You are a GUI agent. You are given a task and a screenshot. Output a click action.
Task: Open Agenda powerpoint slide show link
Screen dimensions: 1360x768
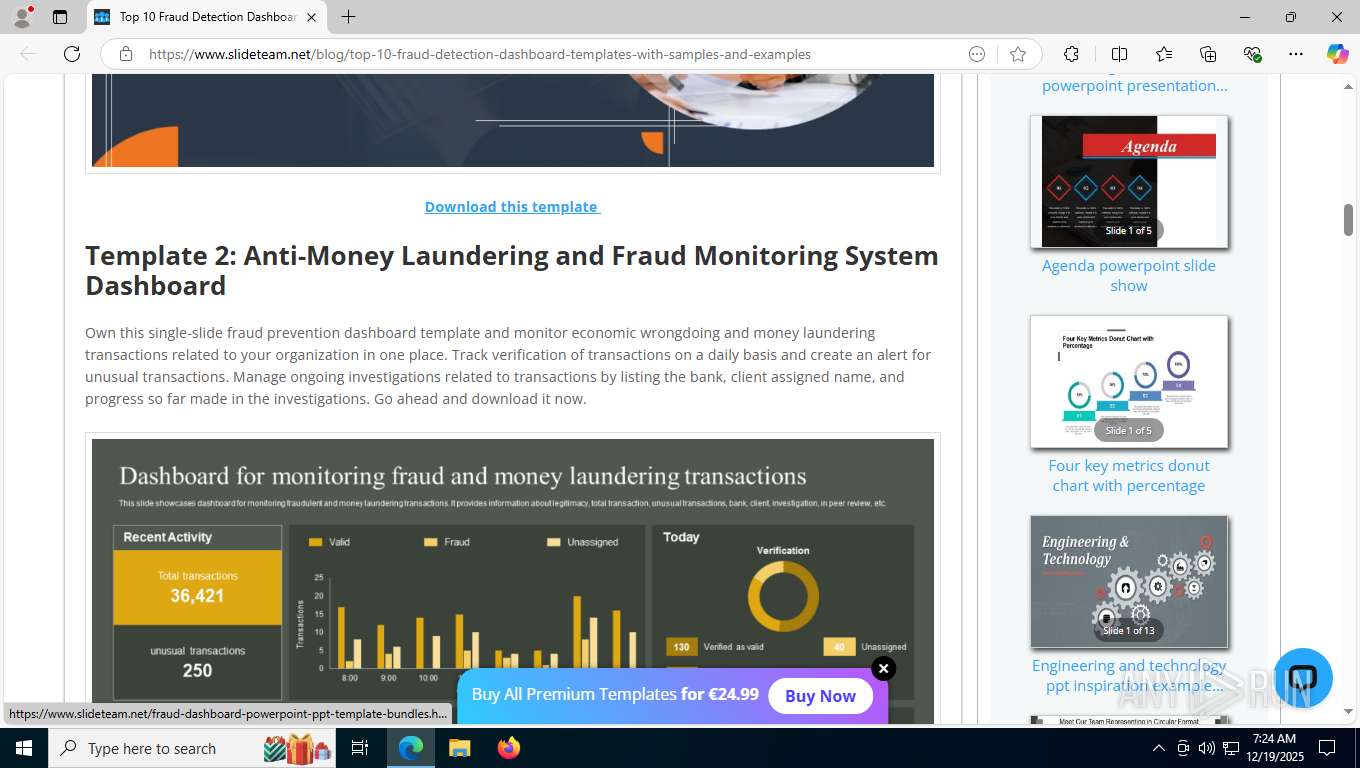1129,275
